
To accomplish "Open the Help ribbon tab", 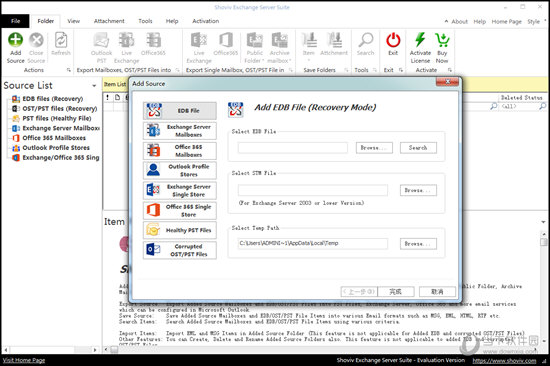I will [172, 21].
